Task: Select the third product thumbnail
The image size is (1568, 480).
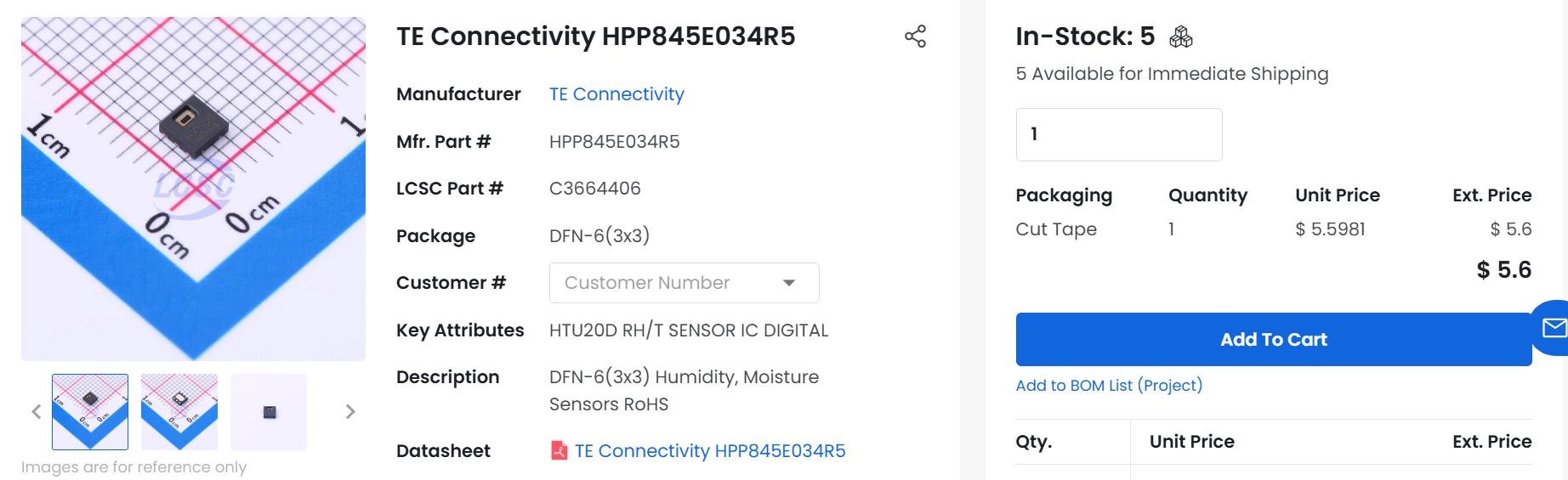Action: pyautogui.click(x=269, y=412)
